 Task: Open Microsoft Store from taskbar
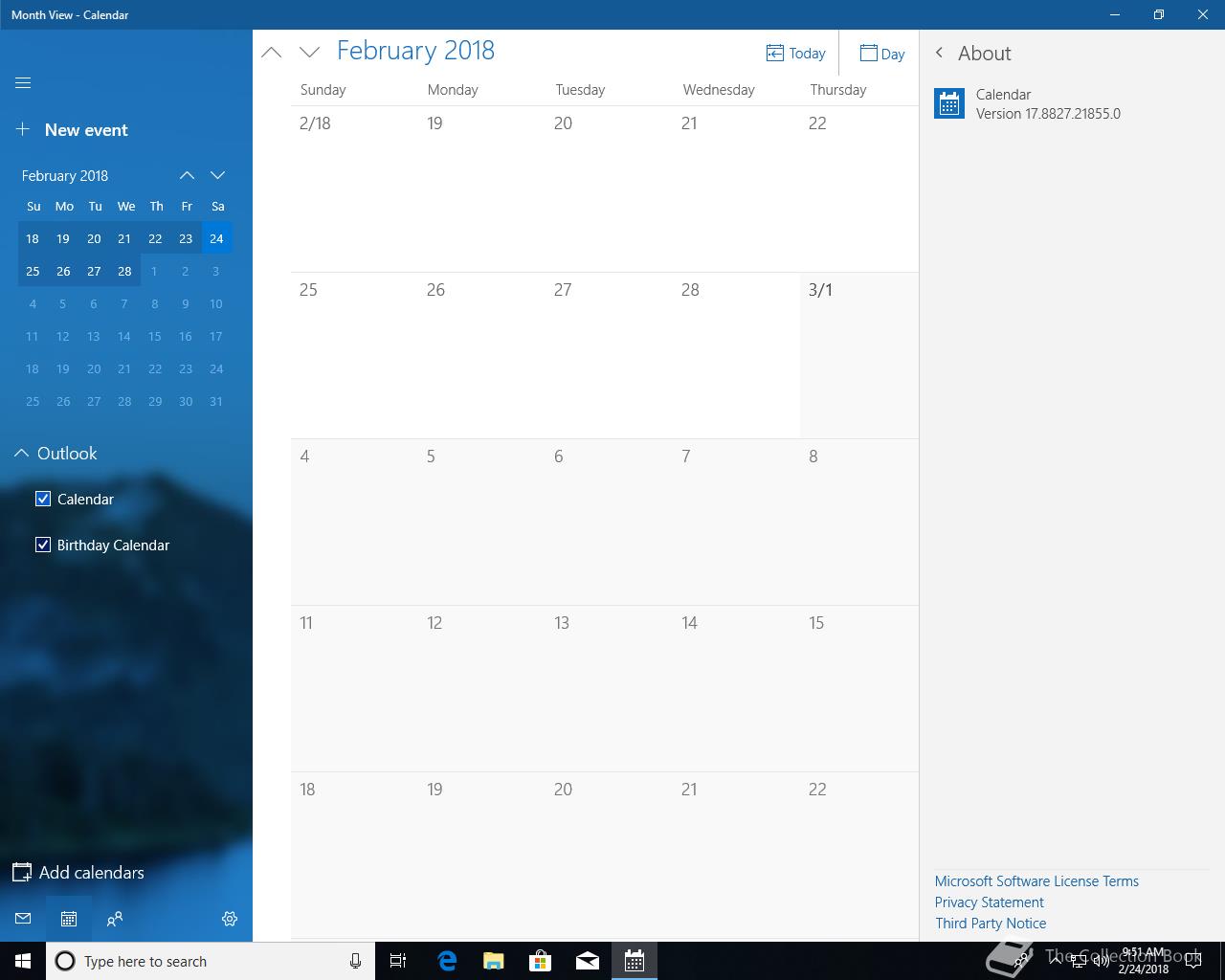[540, 961]
